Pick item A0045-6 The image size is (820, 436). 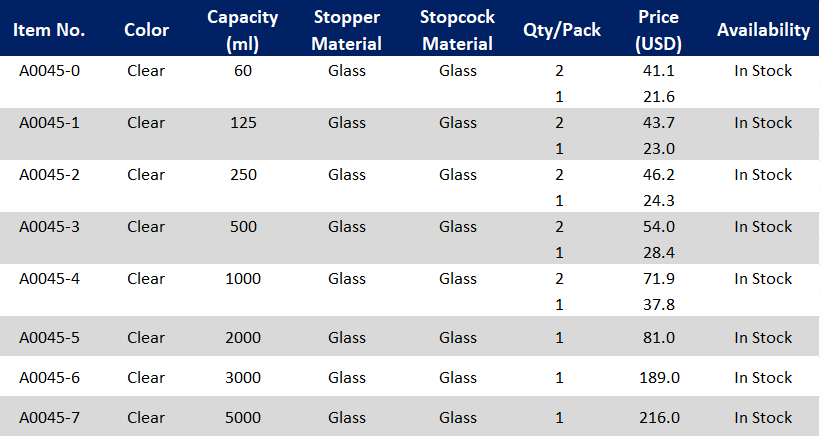click(49, 377)
